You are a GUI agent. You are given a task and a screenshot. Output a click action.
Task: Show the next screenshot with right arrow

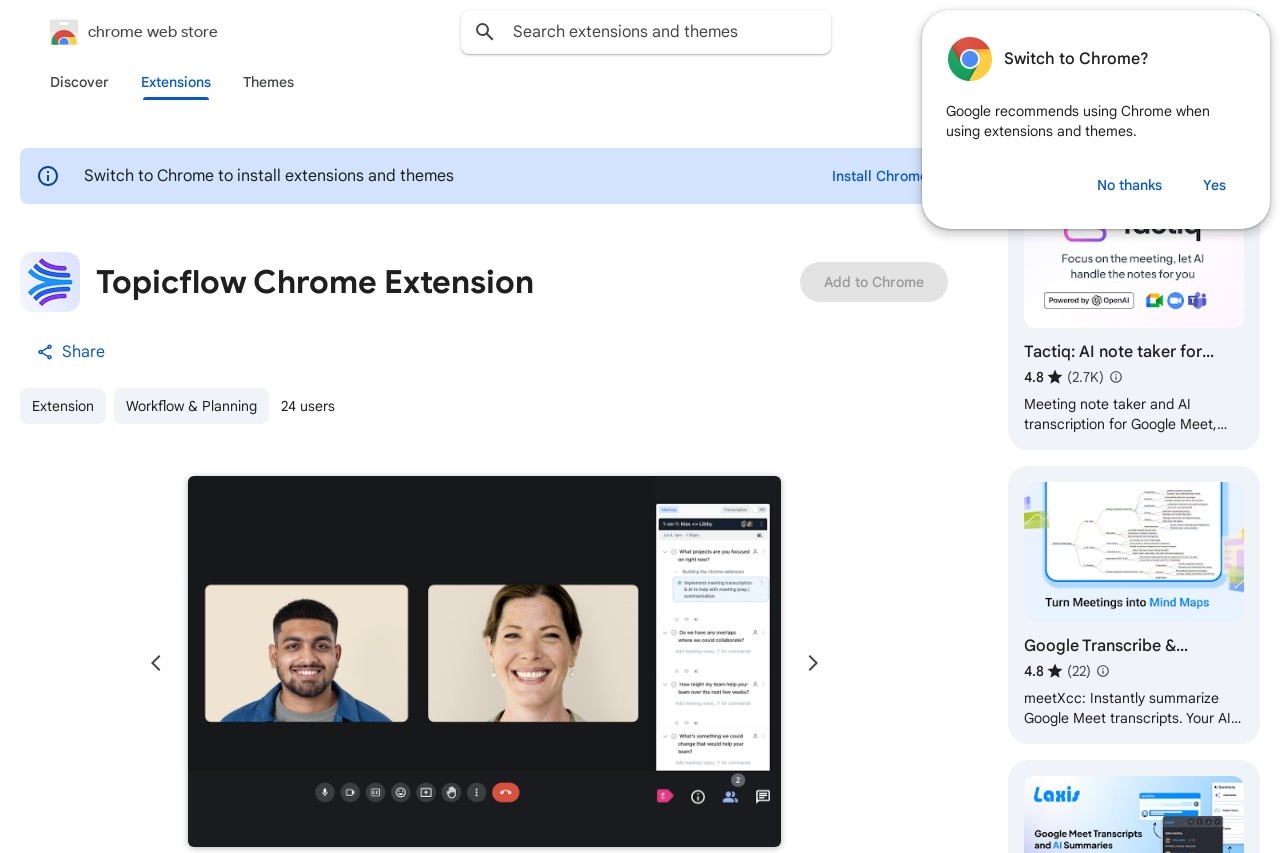[813, 663]
